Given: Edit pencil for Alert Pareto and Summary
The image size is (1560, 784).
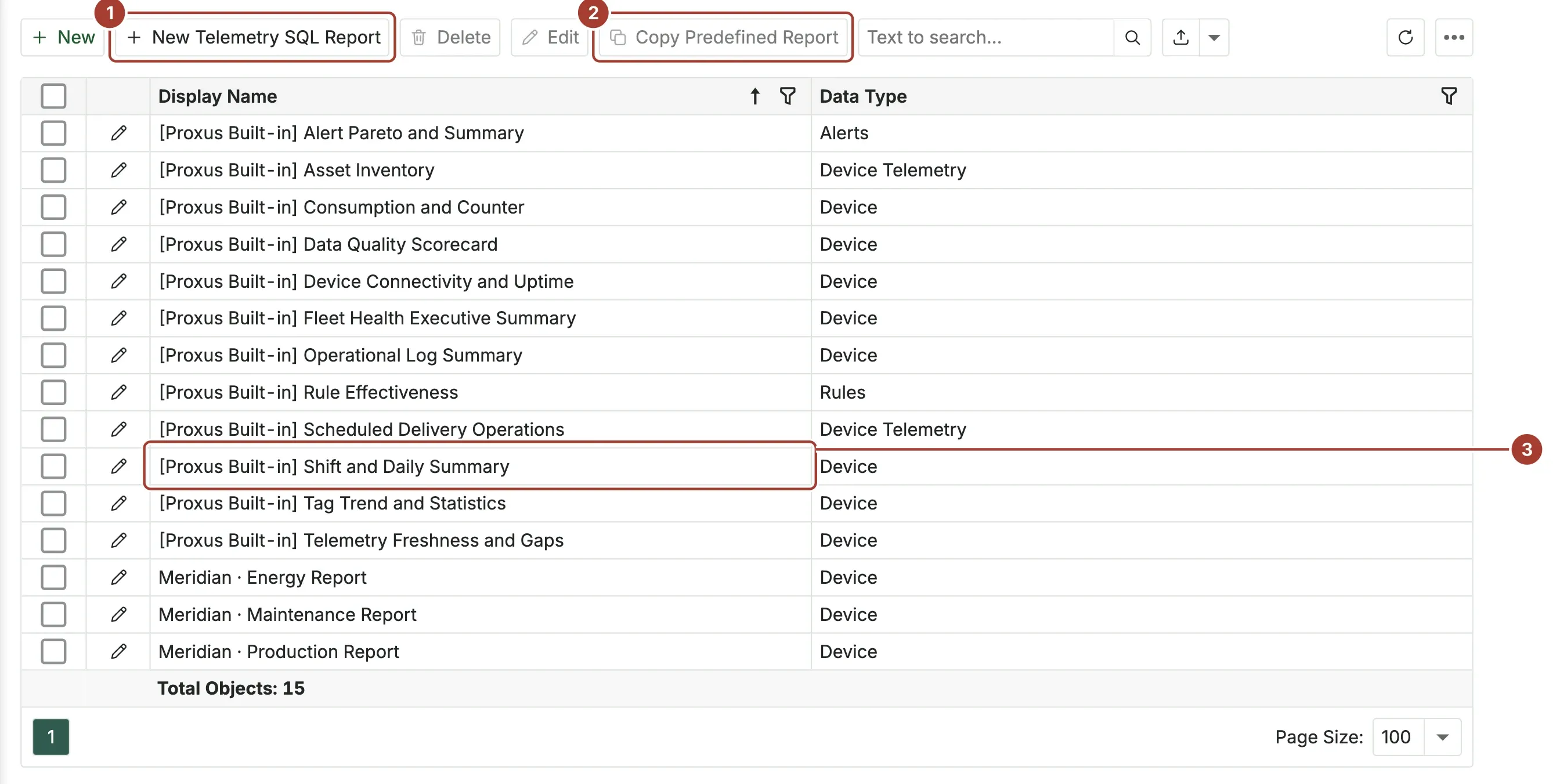Looking at the screenshot, I should (x=119, y=133).
